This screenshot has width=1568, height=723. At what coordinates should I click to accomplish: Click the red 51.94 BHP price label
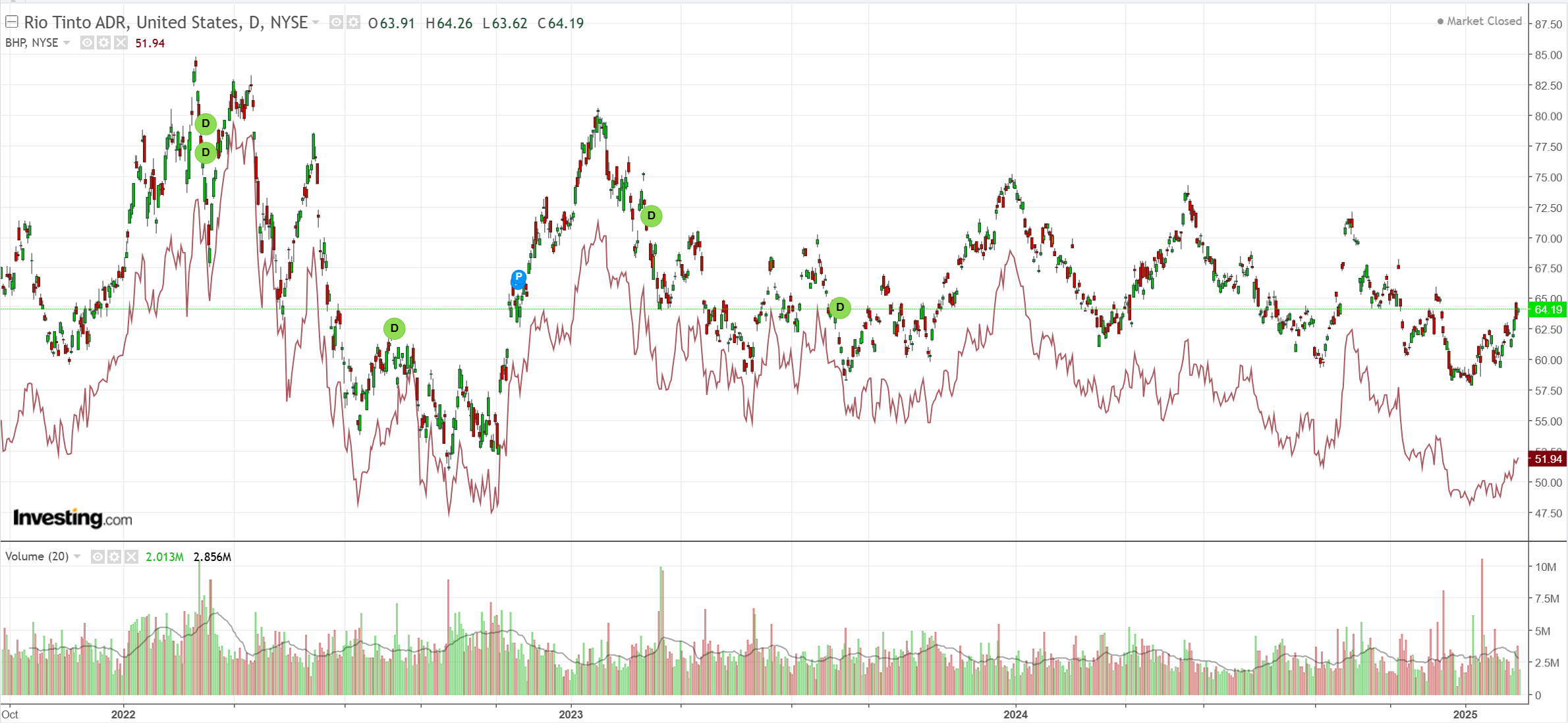point(1547,459)
